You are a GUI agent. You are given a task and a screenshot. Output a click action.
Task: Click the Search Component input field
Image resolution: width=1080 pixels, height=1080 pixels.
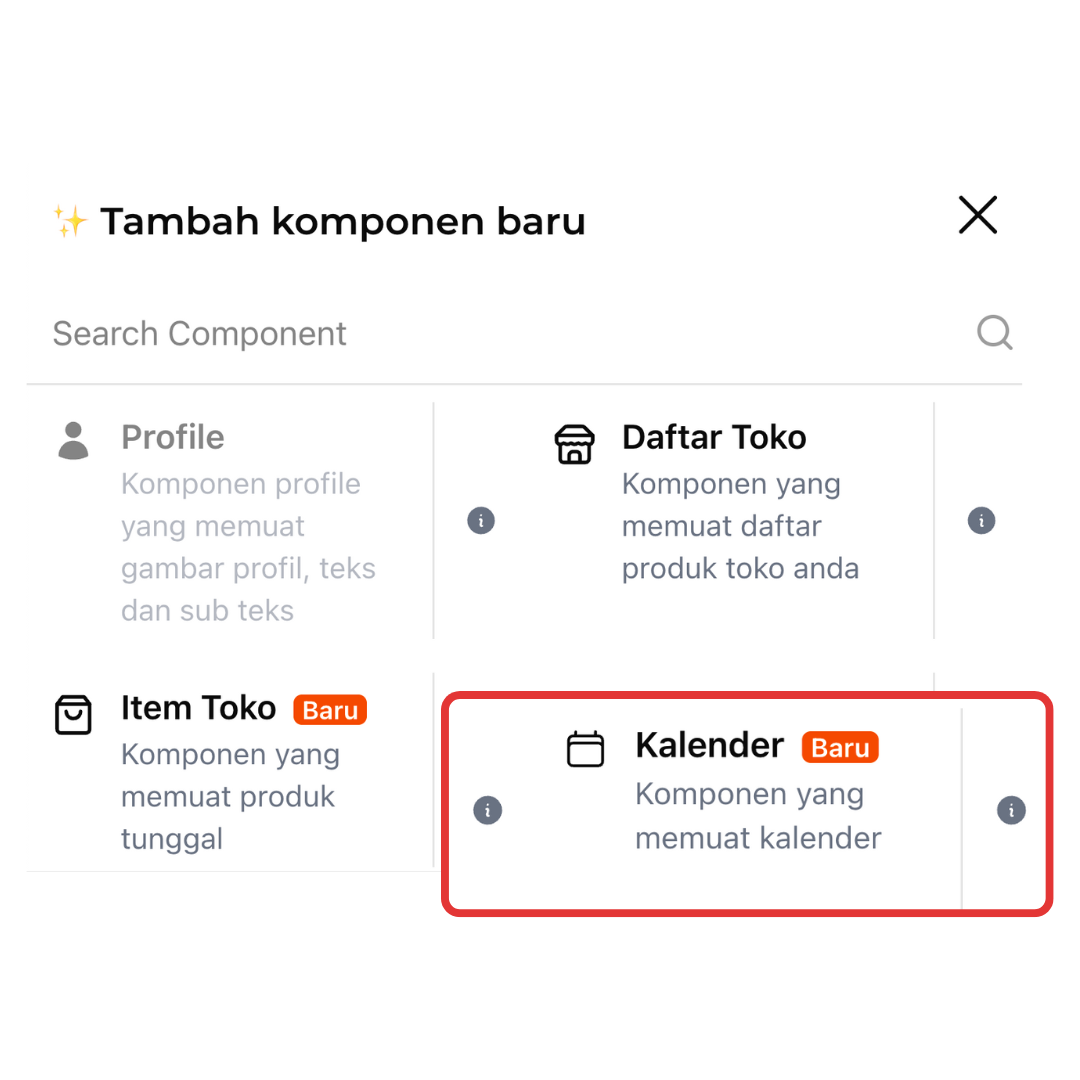click(x=500, y=333)
